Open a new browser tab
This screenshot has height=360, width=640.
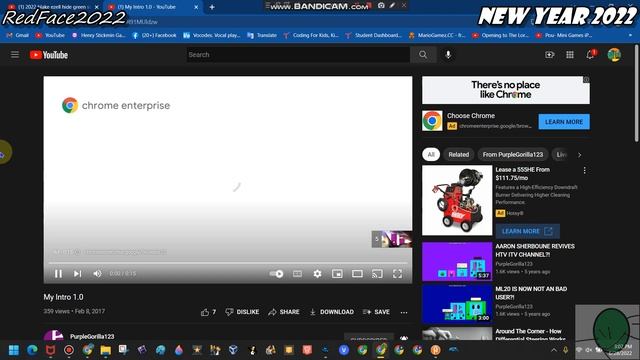[x=212, y=7]
